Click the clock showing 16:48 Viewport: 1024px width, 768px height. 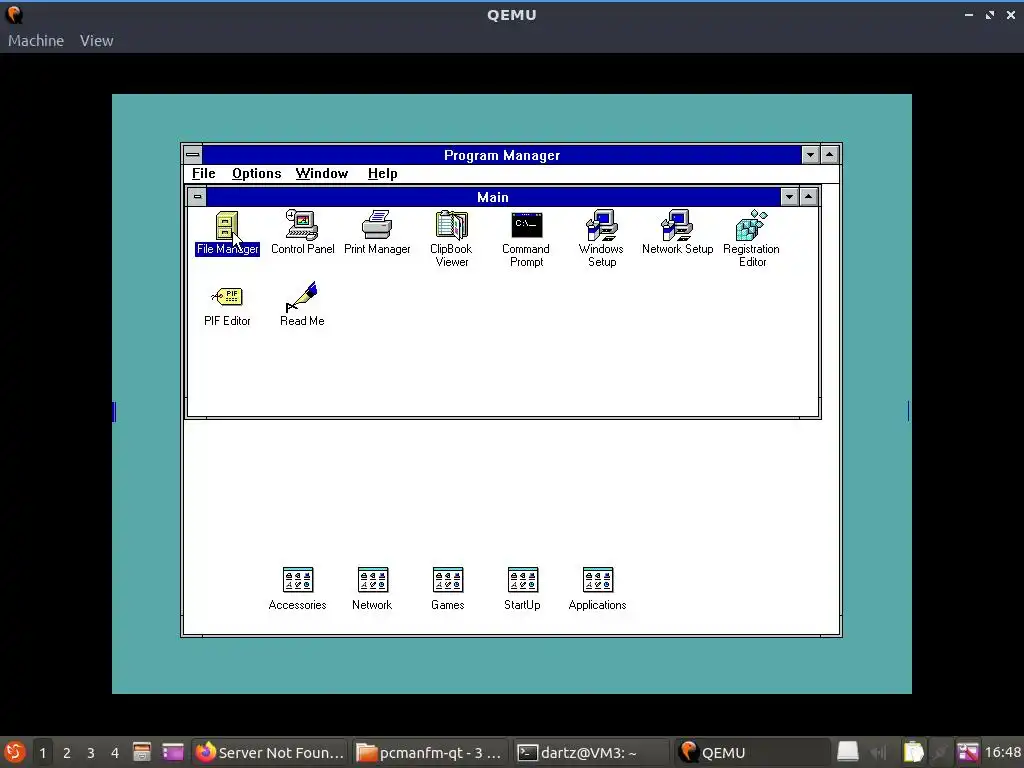click(x=1002, y=752)
